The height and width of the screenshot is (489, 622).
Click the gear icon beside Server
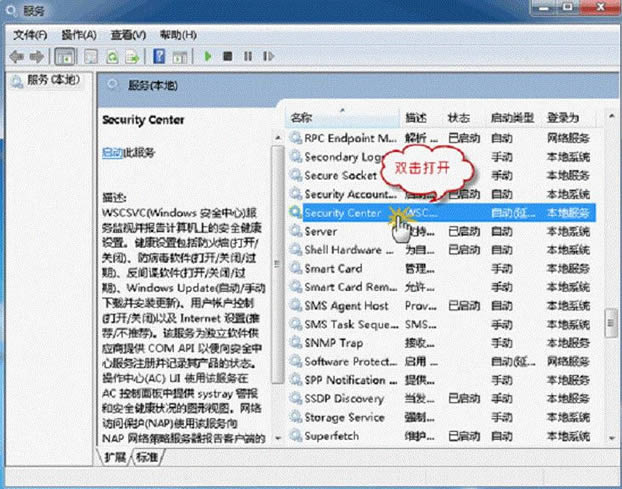tap(296, 231)
